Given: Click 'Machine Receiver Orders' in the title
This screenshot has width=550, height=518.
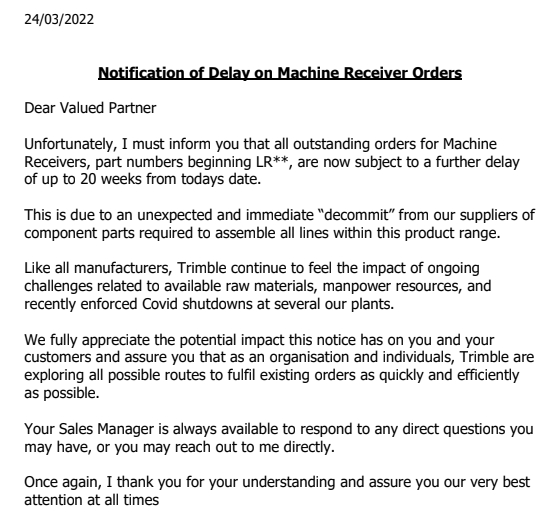Looking at the screenshot, I should click(369, 73).
